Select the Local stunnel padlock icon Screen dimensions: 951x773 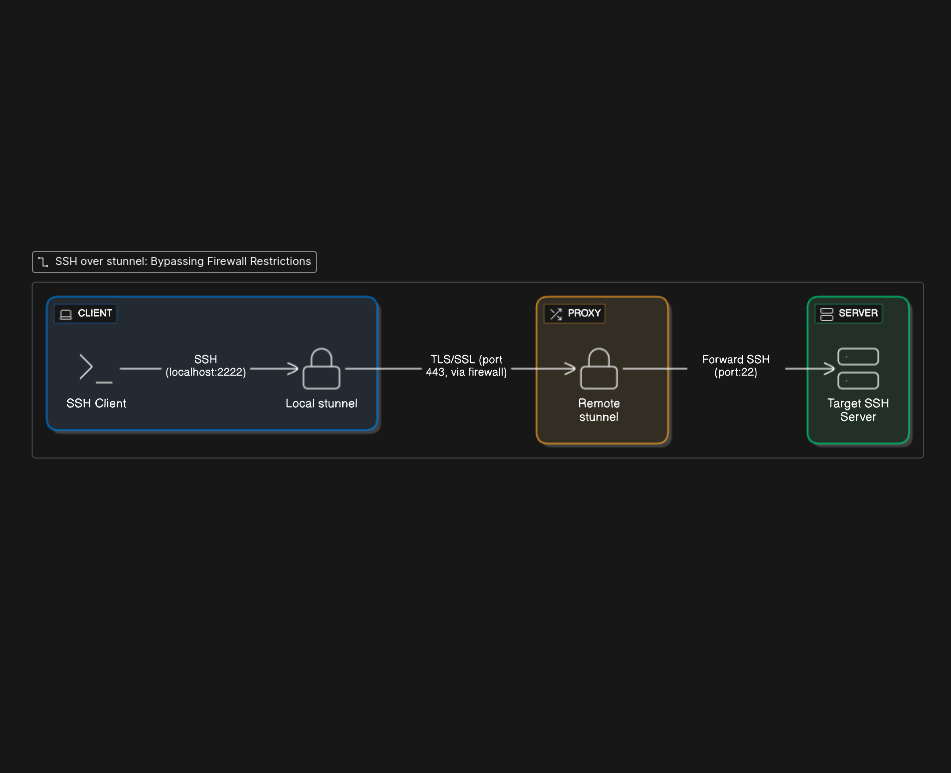point(321,368)
